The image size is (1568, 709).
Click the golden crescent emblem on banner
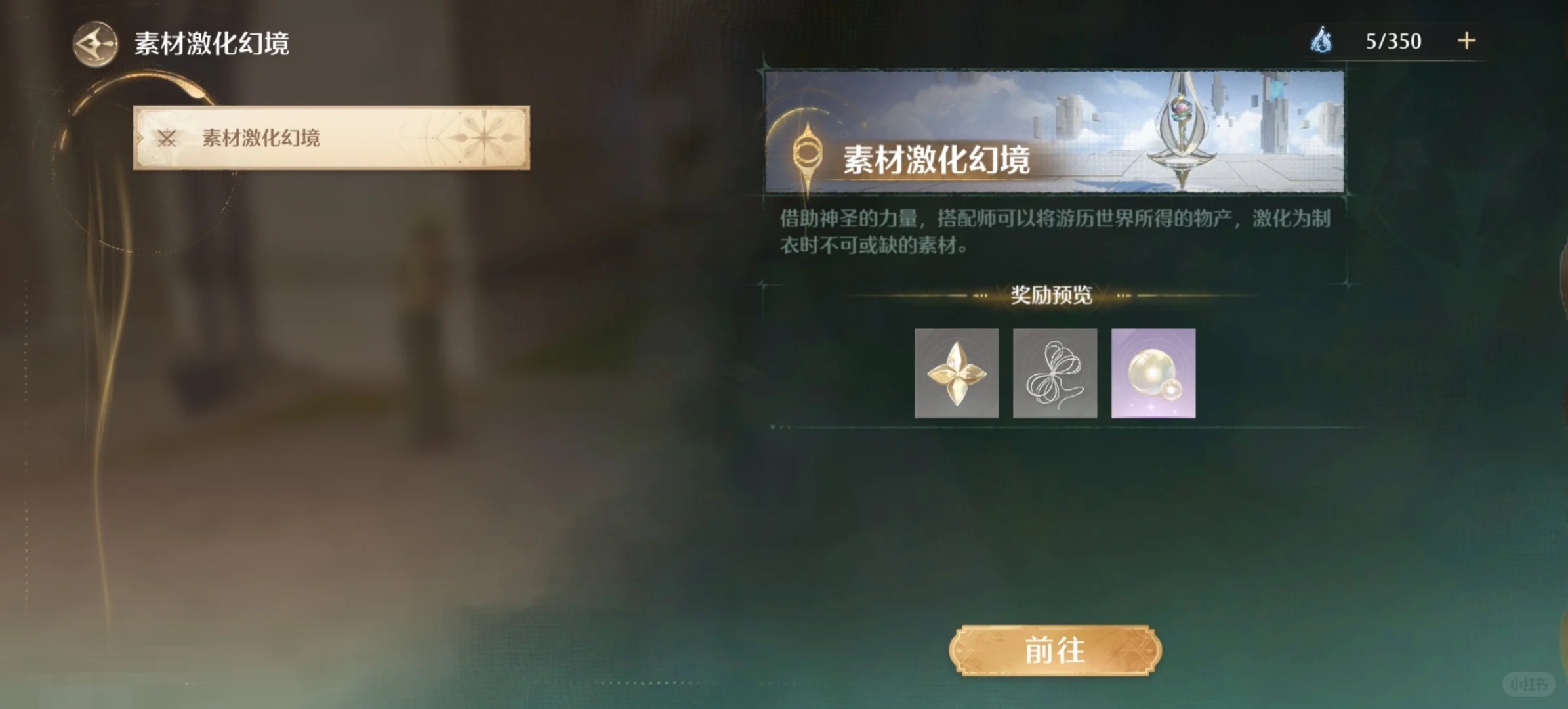(807, 153)
